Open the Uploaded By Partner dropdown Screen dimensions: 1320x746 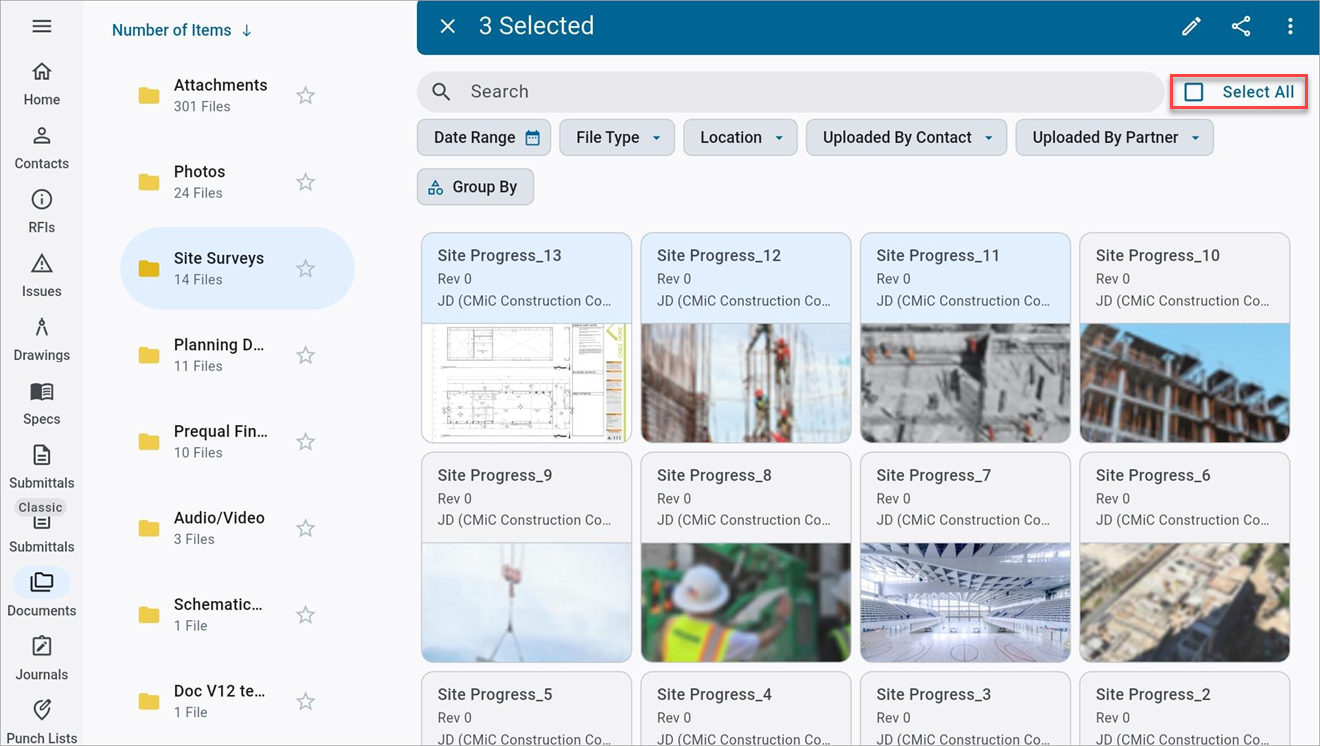pos(1115,138)
